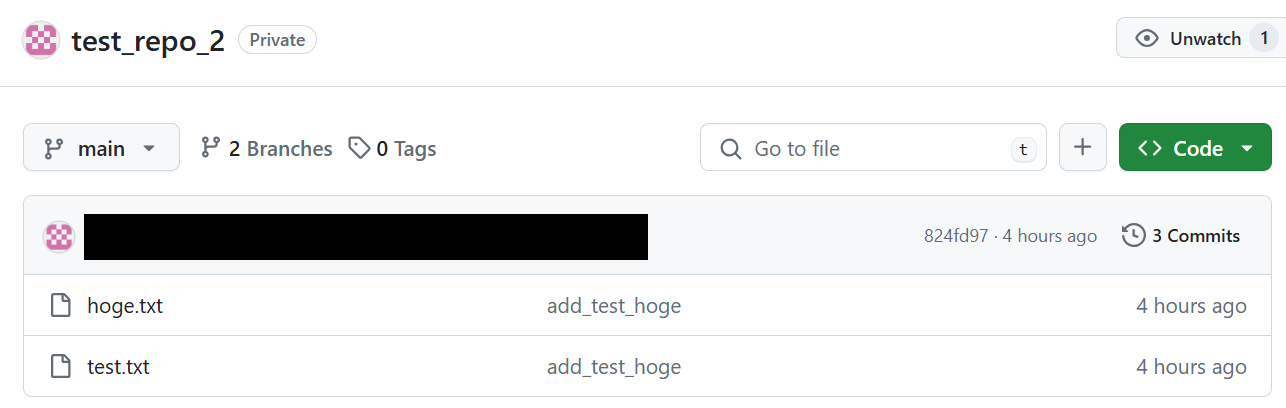Click the commit author avatar icon
The height and width of the screenshot is (408, 1286).
59,237
